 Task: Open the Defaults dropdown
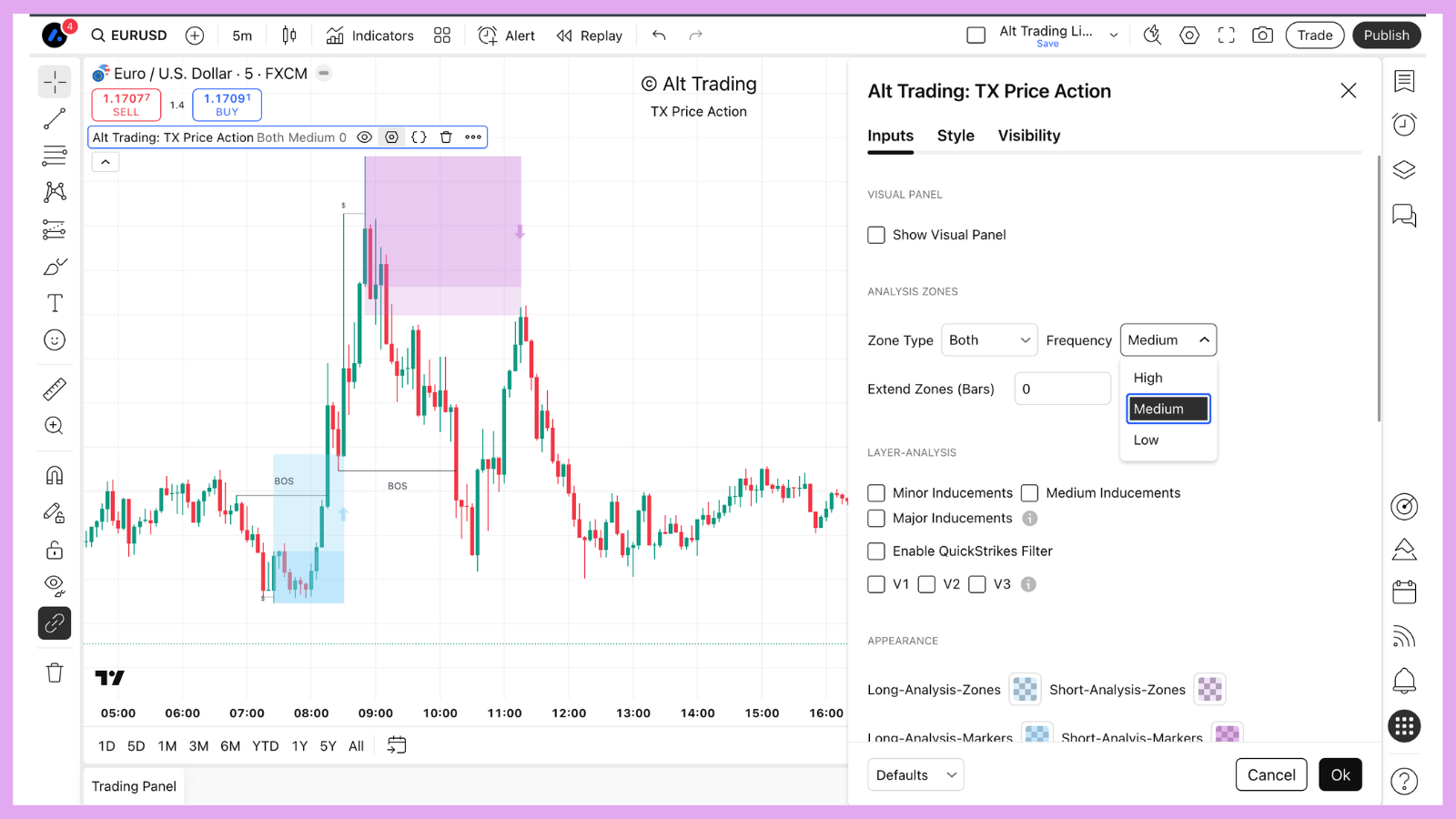click(x=915, y=774)
